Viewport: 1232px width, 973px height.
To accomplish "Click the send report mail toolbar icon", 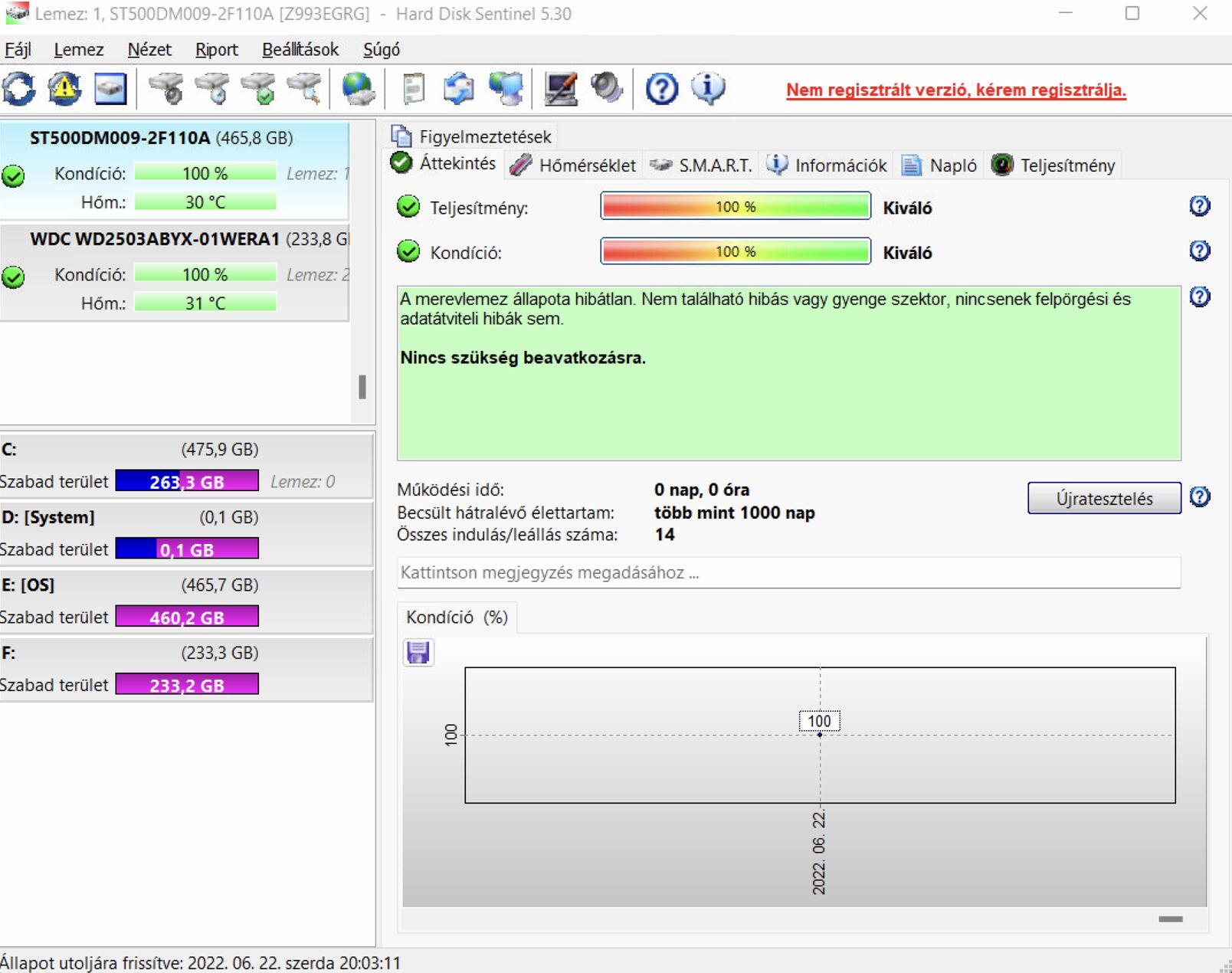I will 459,89.
